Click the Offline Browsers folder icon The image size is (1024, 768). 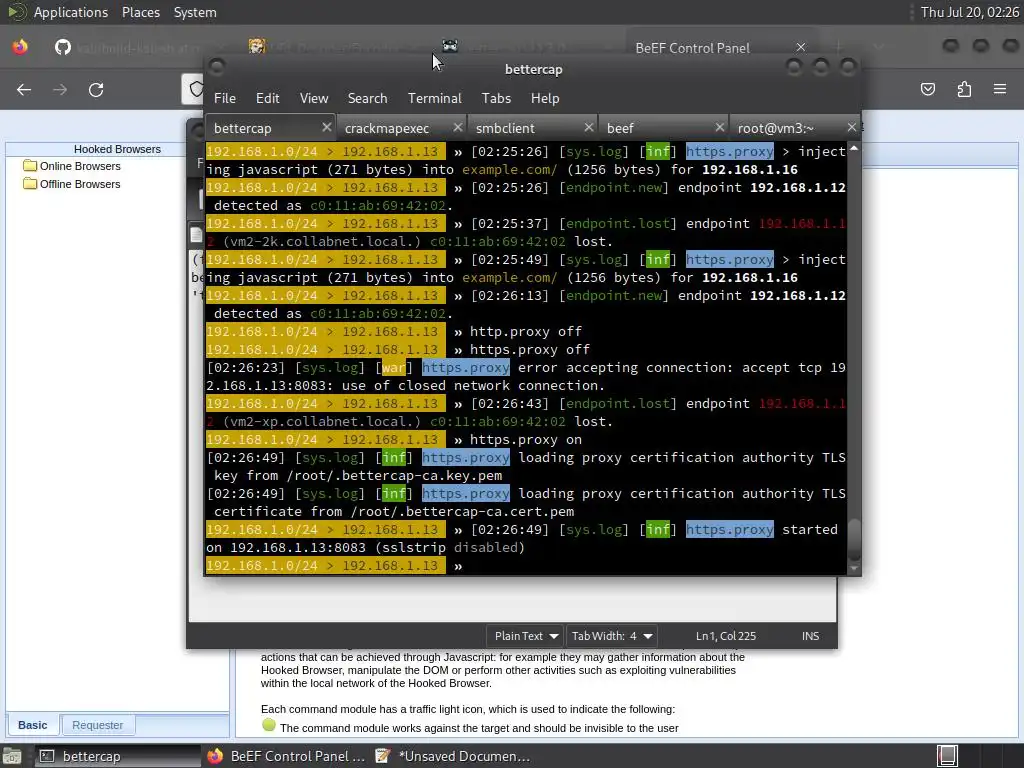(29, 184)
